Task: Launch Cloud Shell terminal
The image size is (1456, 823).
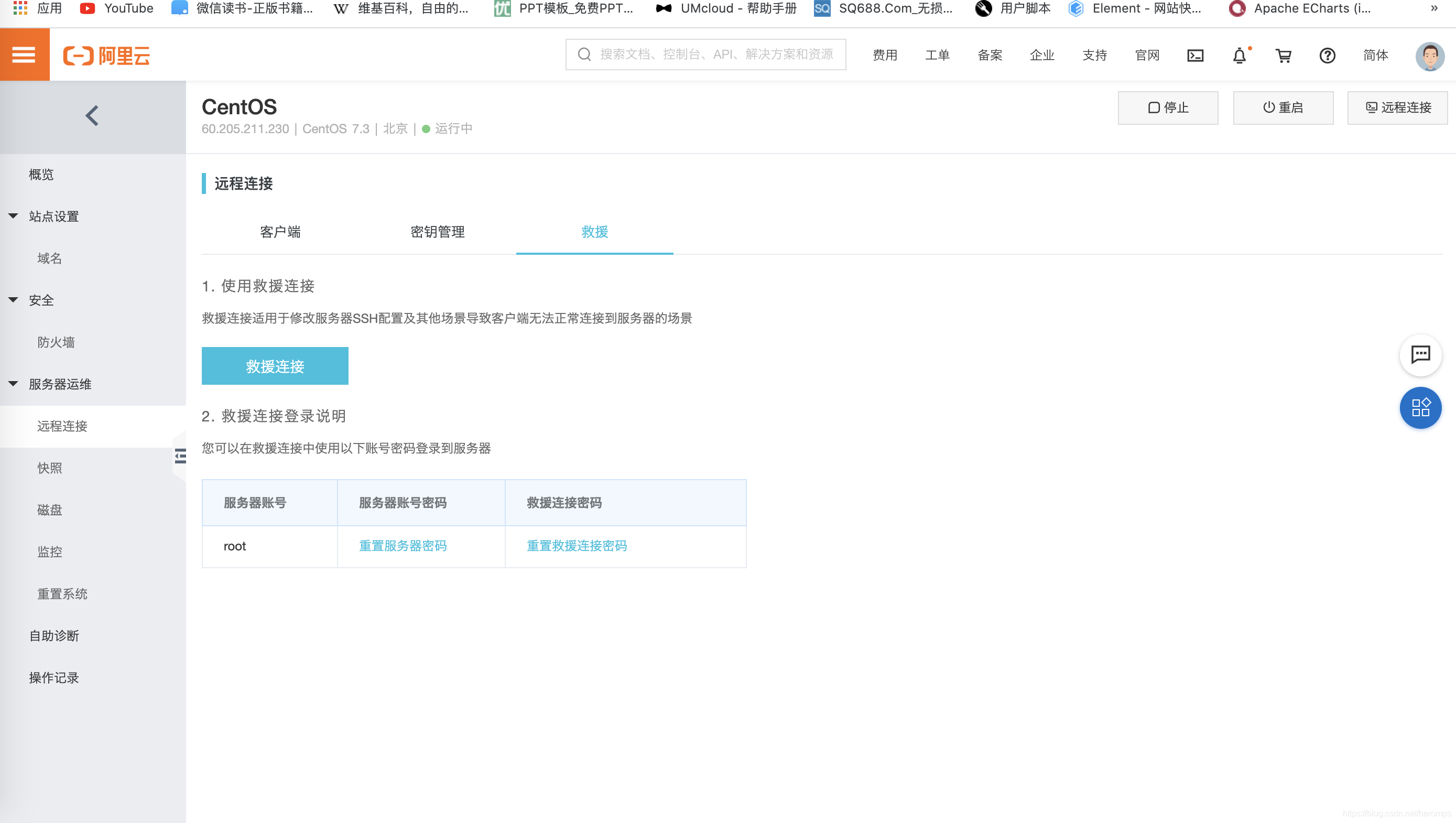Action: [x=1195, y=55]
